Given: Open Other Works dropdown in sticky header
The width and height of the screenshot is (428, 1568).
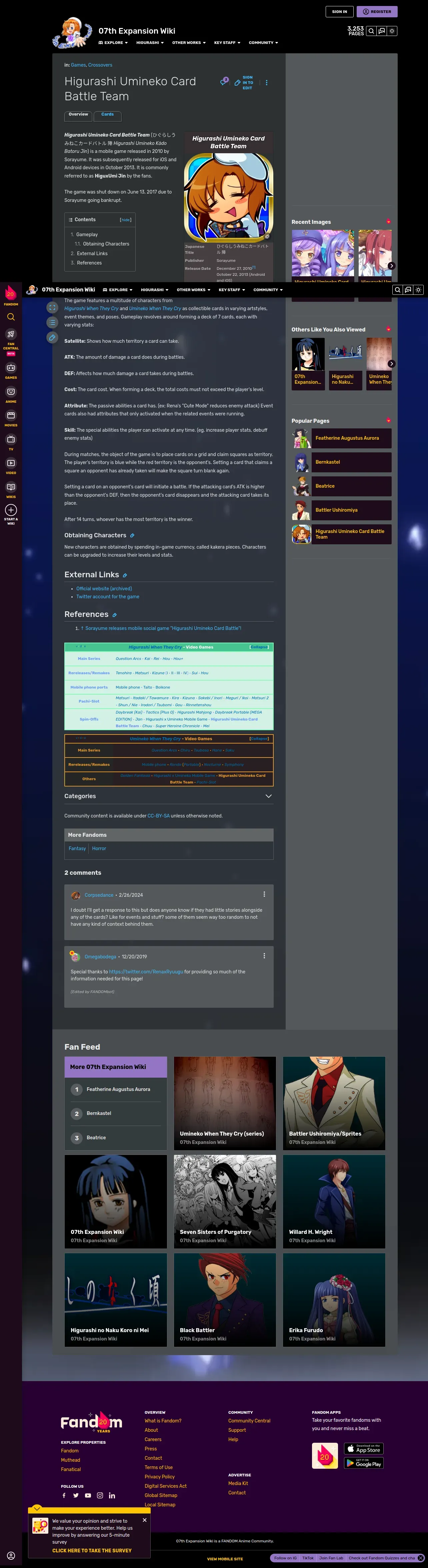Looking at the screenshot, I should (x=194, y=290).
